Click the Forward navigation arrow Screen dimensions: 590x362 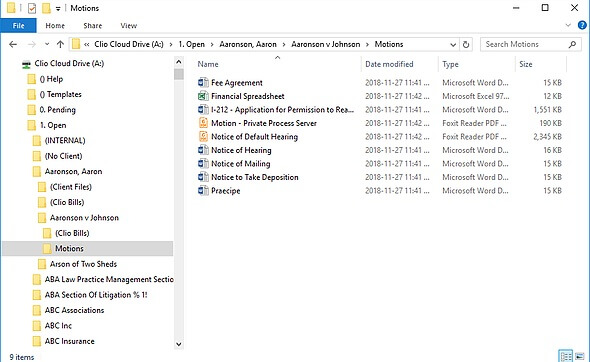click(x=32, y=44)
